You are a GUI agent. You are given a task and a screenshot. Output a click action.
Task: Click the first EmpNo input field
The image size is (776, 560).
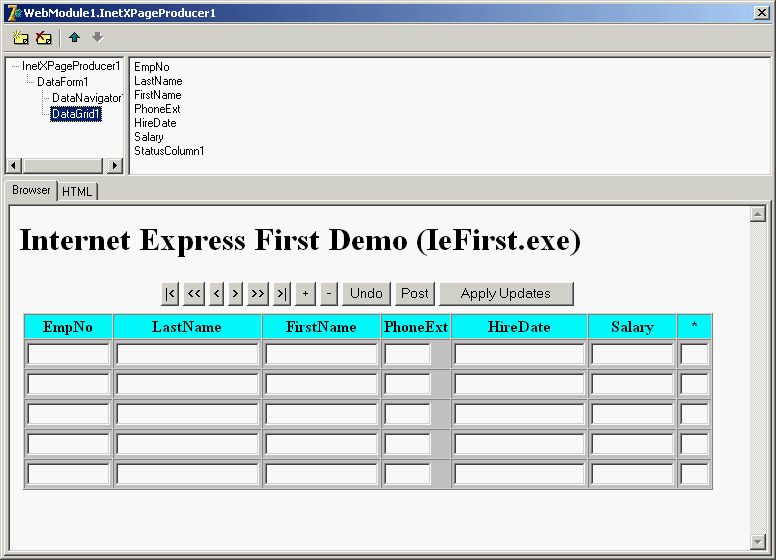tap(68, 354)
